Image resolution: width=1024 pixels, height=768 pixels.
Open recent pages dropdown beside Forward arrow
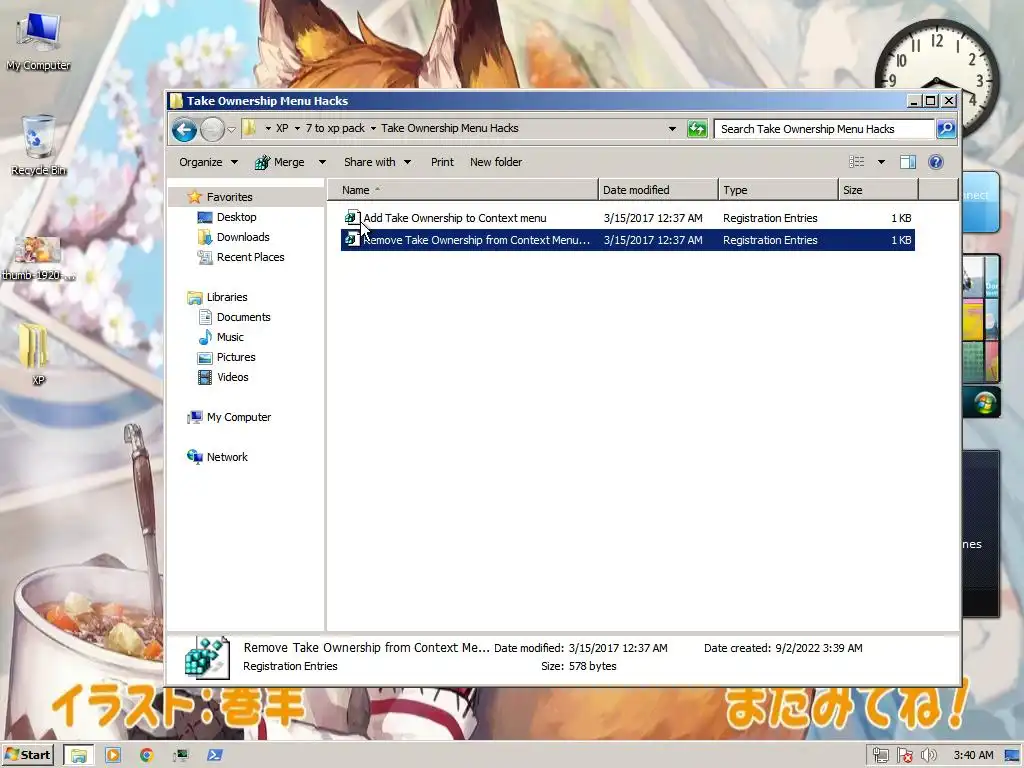tap(231, 129)
